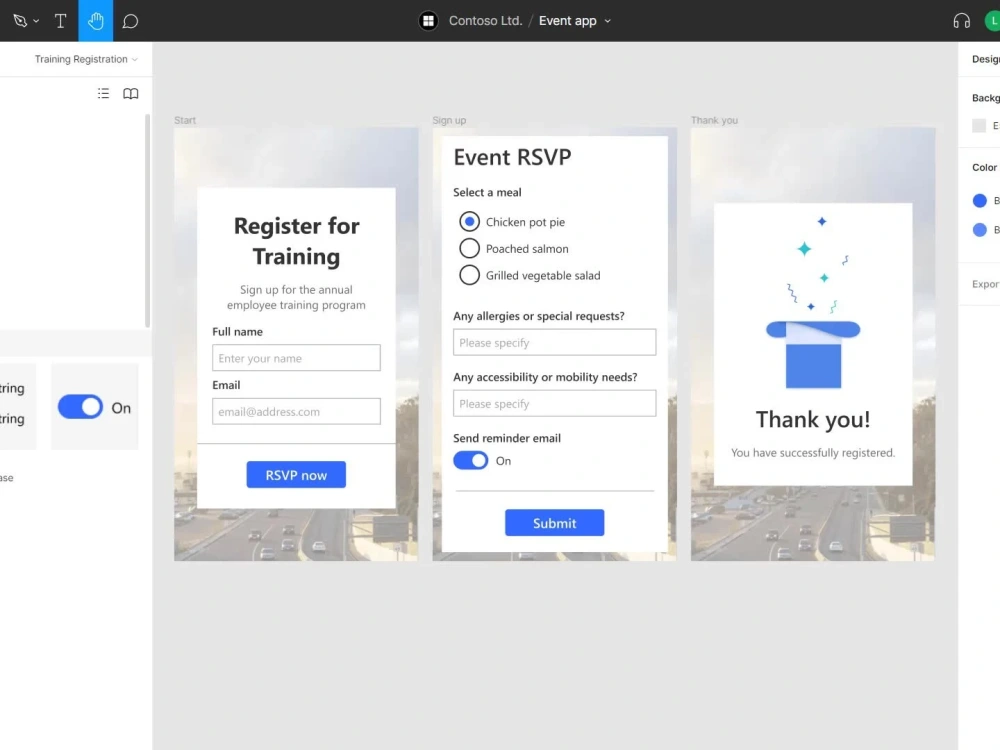Screen dimensions: 1000x750
Task: Select the Poached salmon radio button
Action: coord(469,248)
